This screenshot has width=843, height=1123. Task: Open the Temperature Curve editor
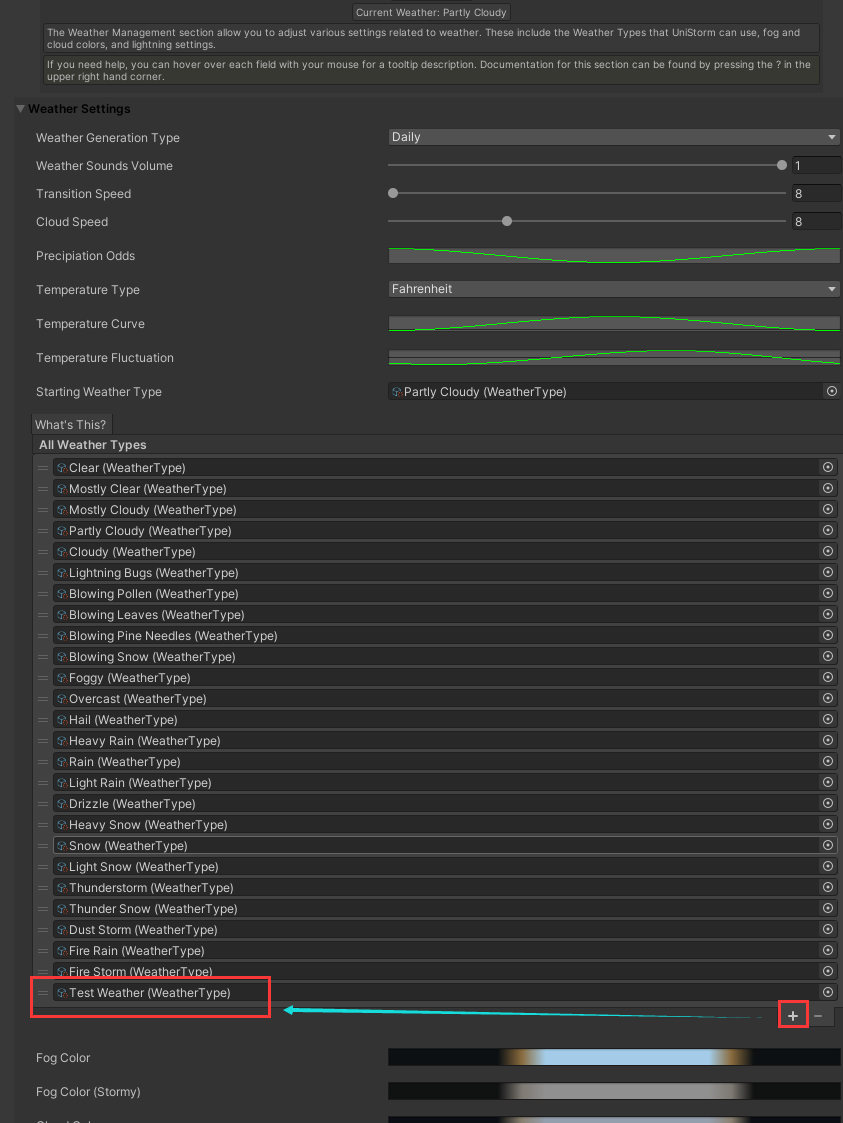pos(613,323)
